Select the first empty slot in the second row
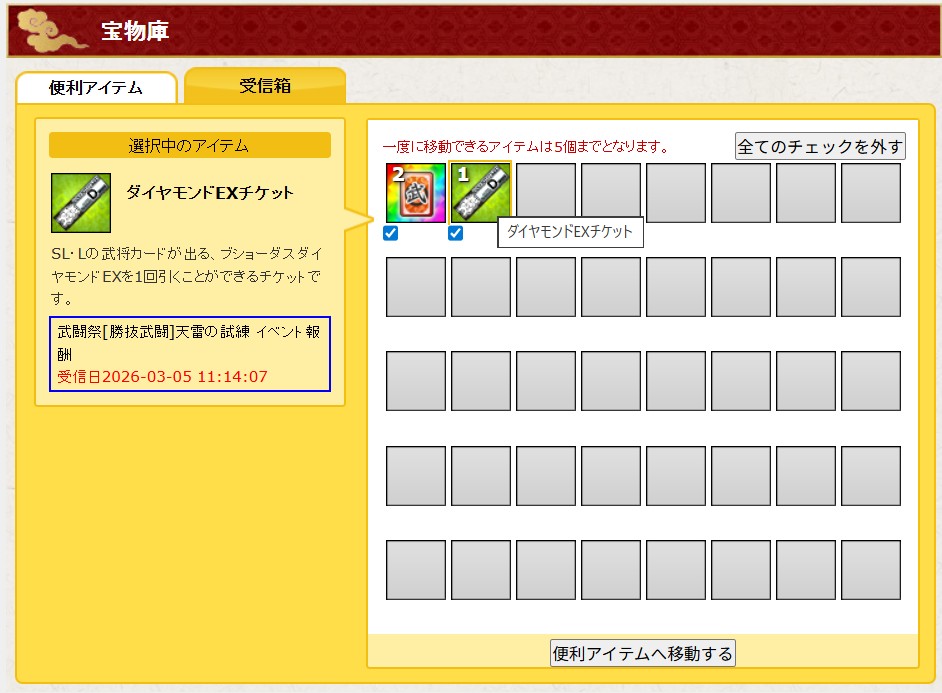This screenshot has height=693, width=942. [x=416, y=287]
